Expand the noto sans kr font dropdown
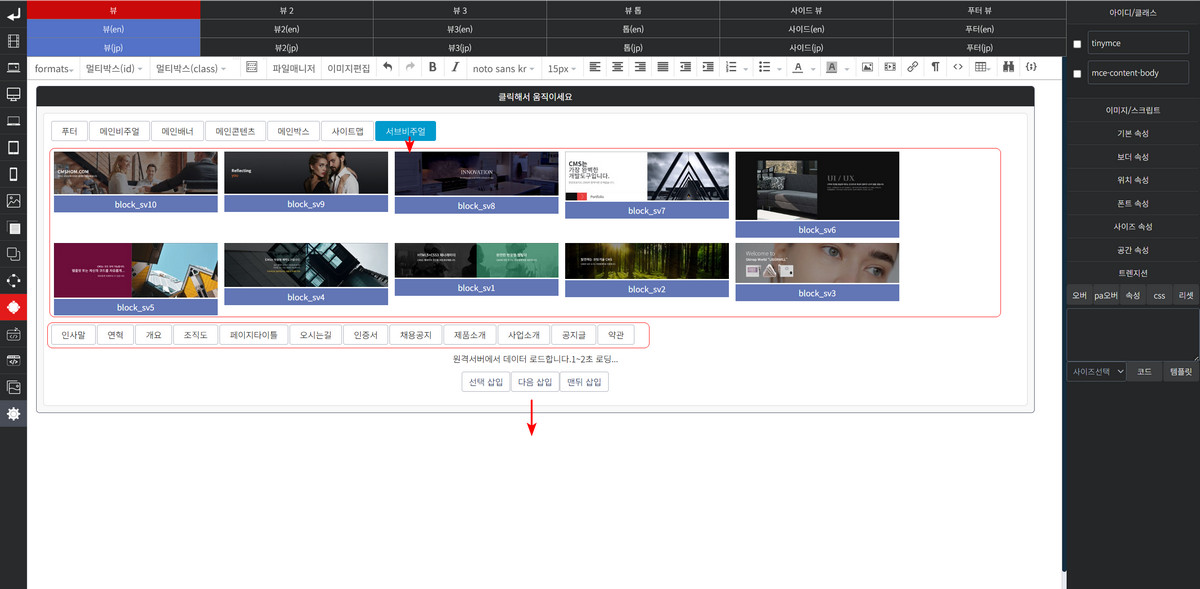This screenshot has height=589, width=1200. pyautogui.click(x=504, y=69)
